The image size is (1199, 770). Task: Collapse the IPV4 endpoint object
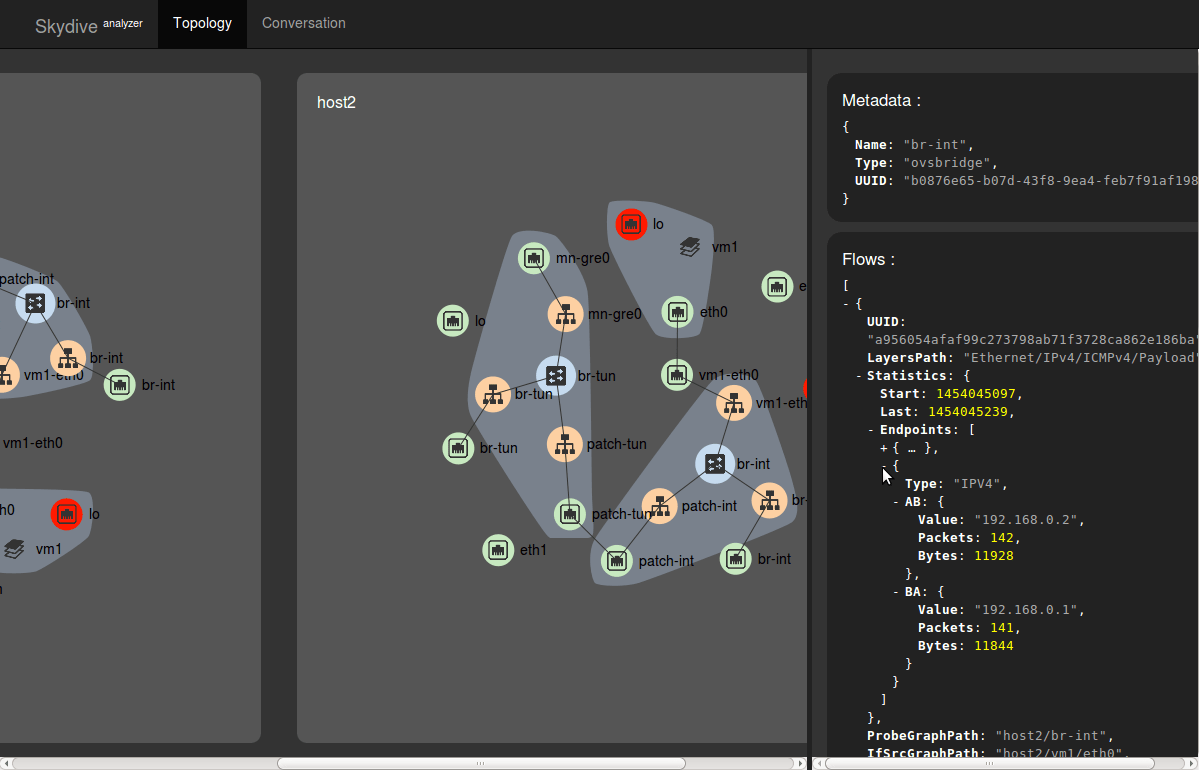[x=885, y=466]
